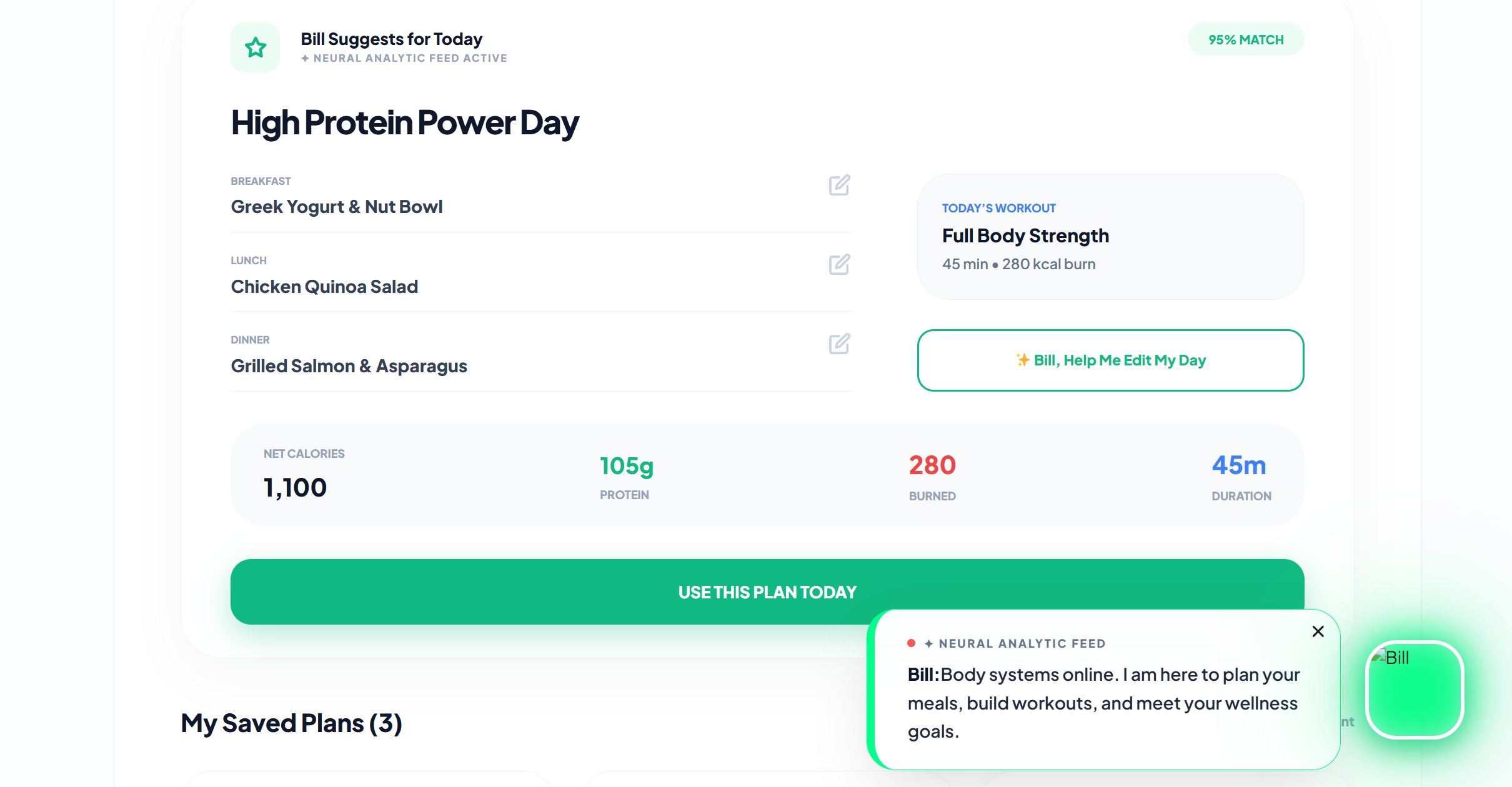Viewport: 1512px width, 787px height.
Task: Open the Full Body Strength workout card
Action: pyautogui.click(x=1110, y=237)
